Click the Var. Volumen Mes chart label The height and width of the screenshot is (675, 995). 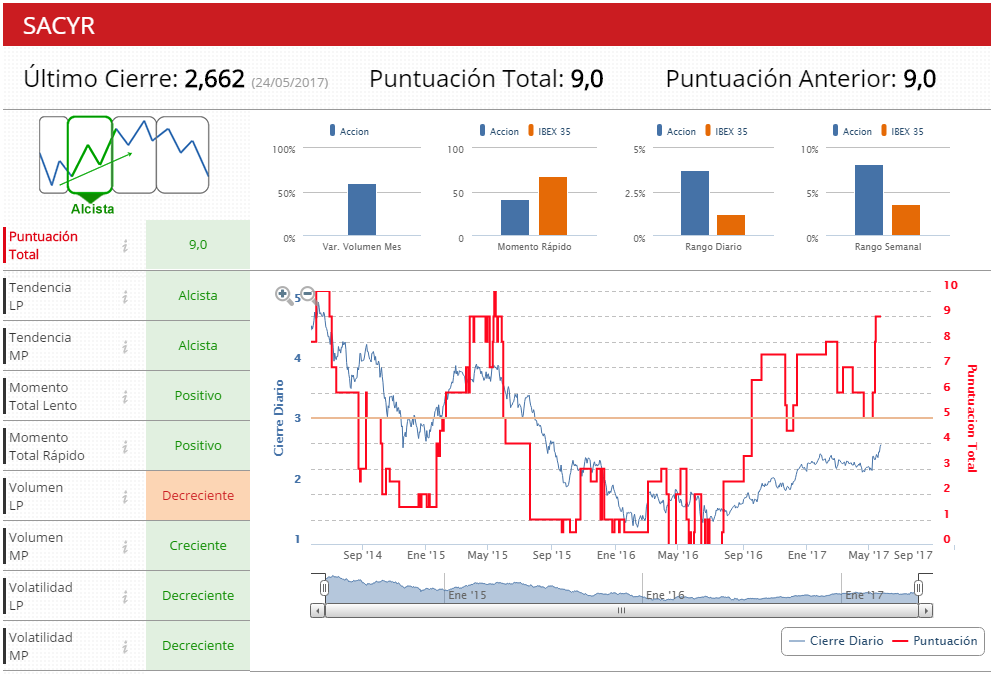pyautogui.click(x=362, y=247)
